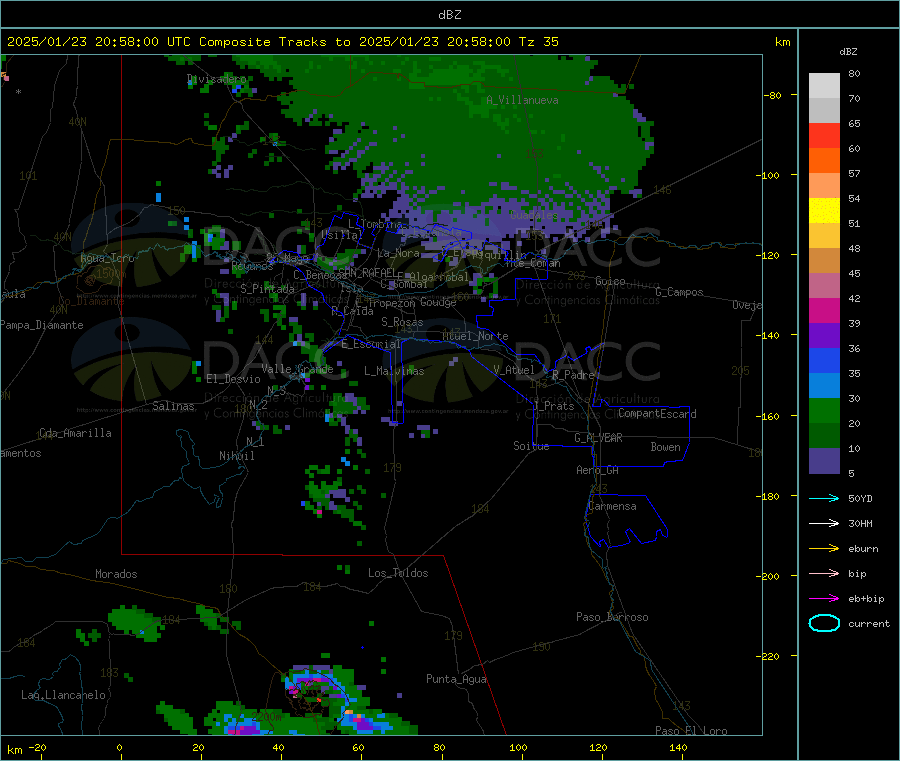Pick the dark green swatch between 20 and 10

(x=824, y=436)
